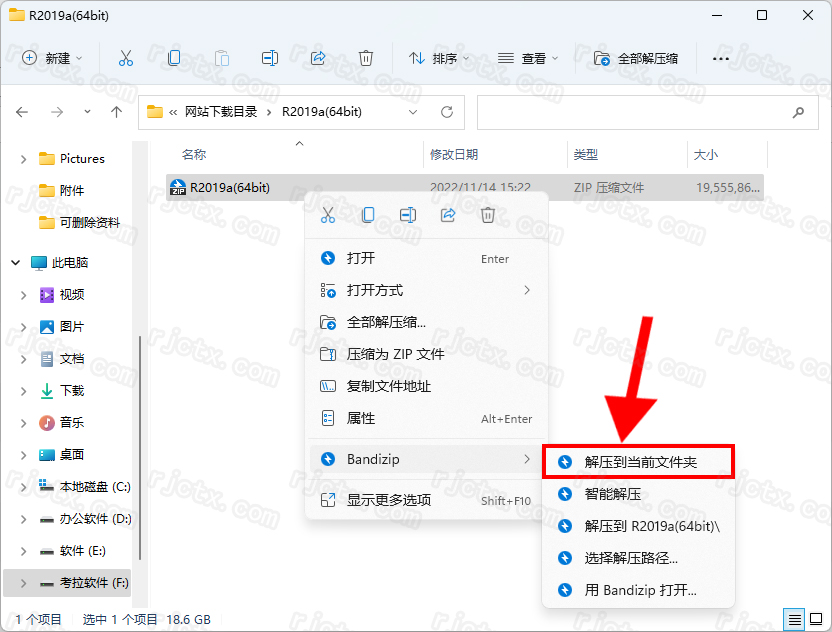Switch to details view icon in the status bar

click(x=793, y=619)
